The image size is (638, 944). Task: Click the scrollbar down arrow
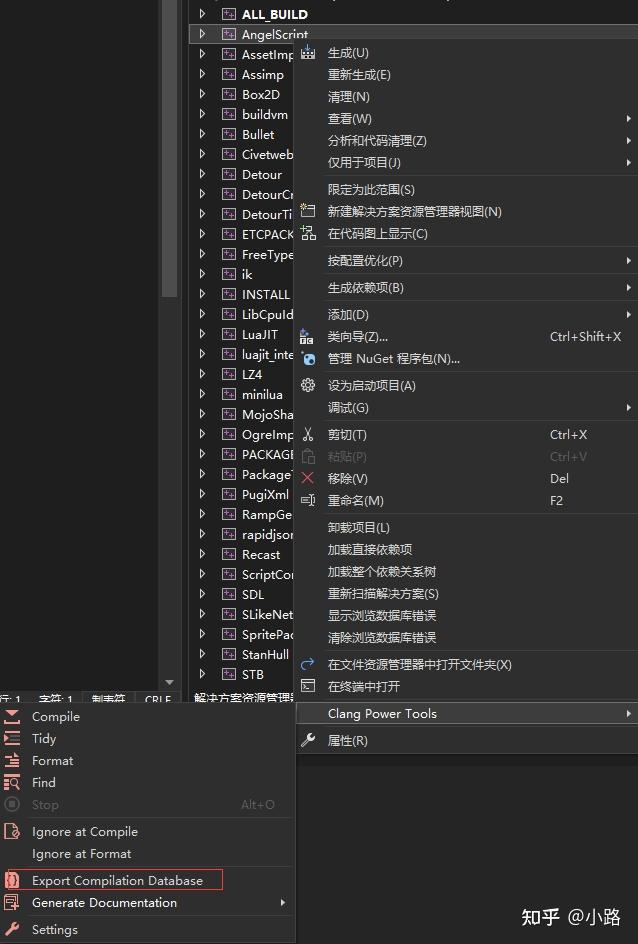pos(170,682)
